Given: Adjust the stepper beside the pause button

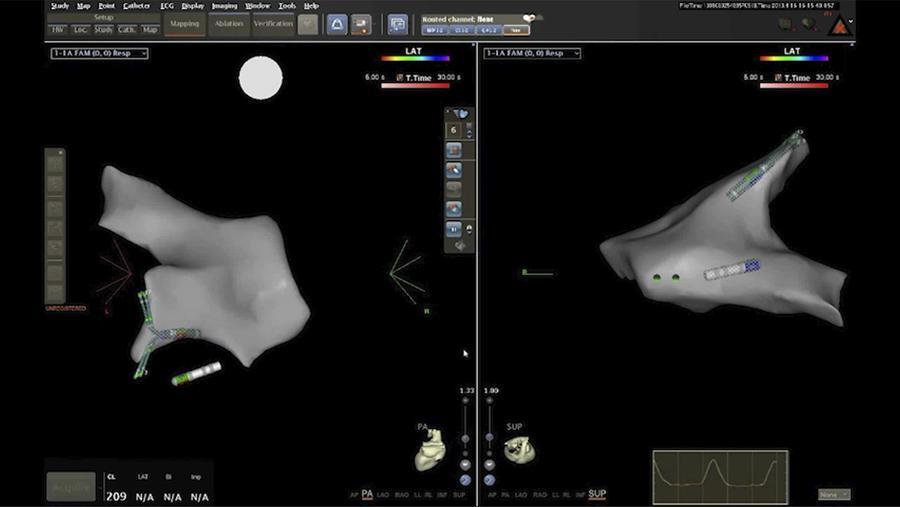Looking at the screenshot, I should tap(469, 229).
